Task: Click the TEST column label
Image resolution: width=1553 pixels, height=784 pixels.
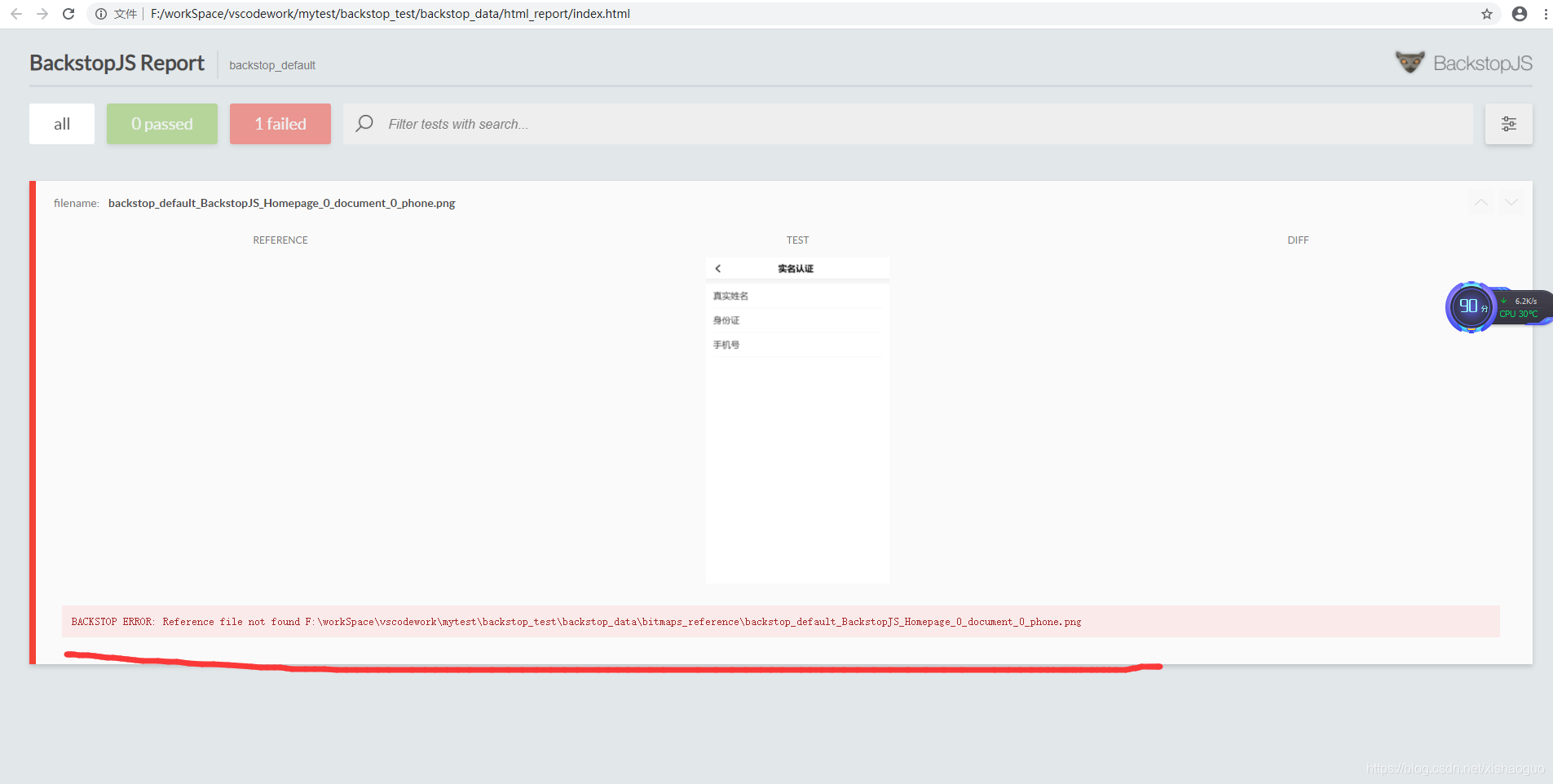Action: [x=797, y=240]
